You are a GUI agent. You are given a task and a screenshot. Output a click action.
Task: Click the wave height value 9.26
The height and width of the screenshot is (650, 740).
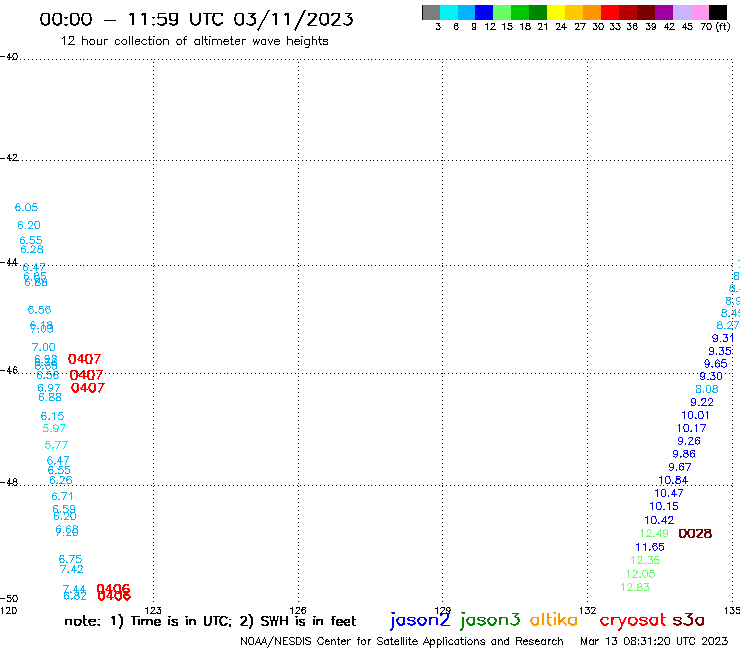point(689,441)
